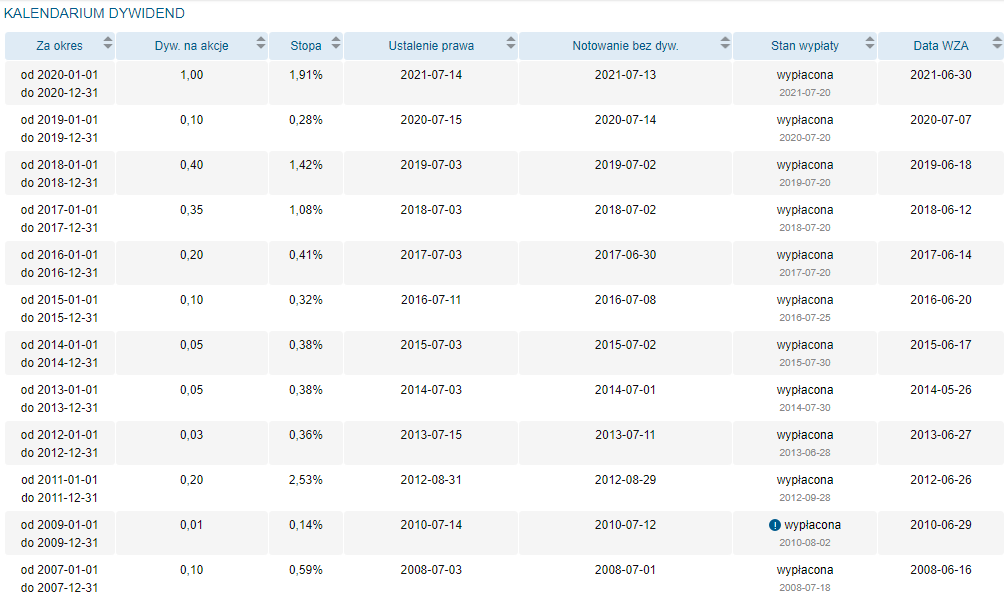Click payment date 2010-08-02

pyautogui.click(x=805, y=543)
